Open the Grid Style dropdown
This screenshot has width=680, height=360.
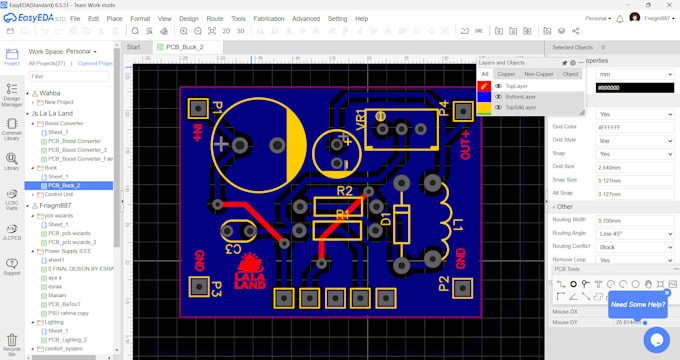[x=635, y=141]
